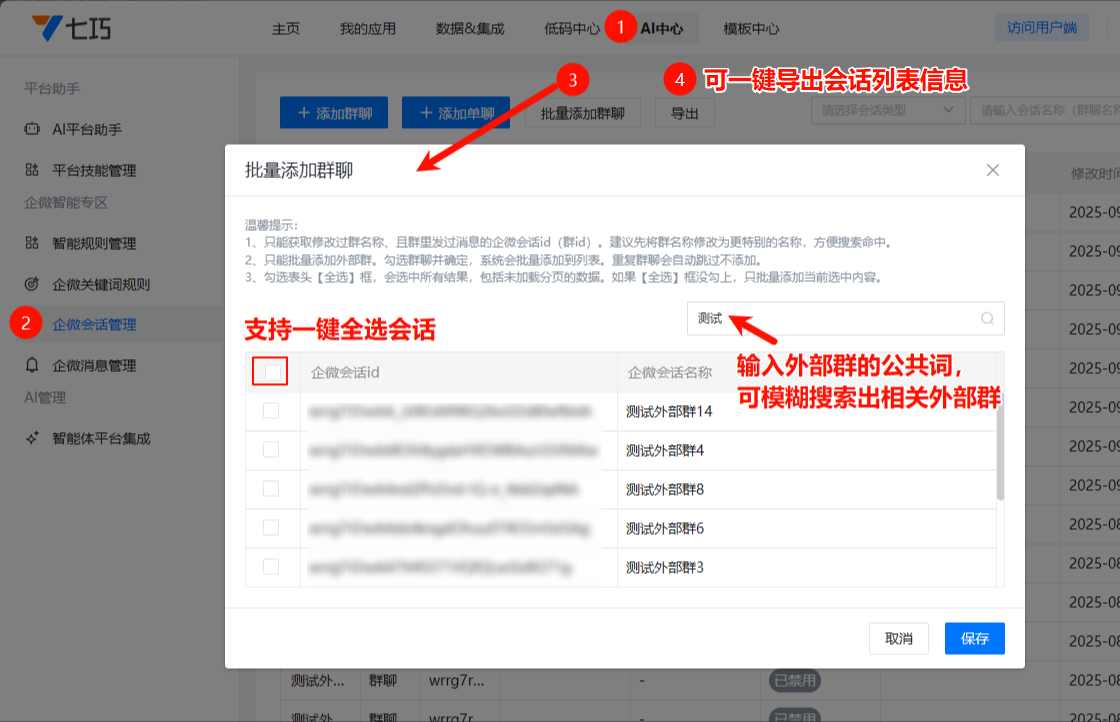Viewport: 1120px width, 722px height.
Task: Click search magnifier icon in dialog
Action: [987, 319]
